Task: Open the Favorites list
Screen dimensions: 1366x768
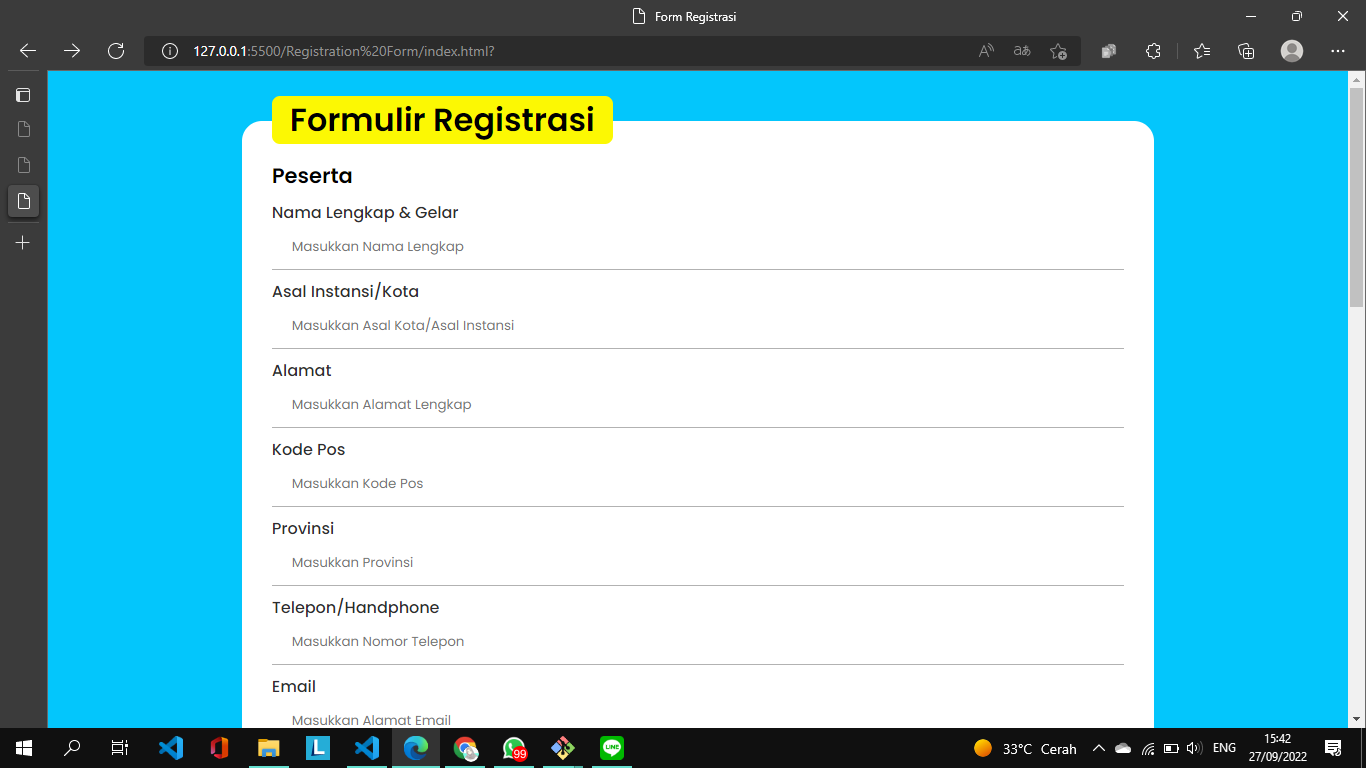Action: tap(1202, 51)
